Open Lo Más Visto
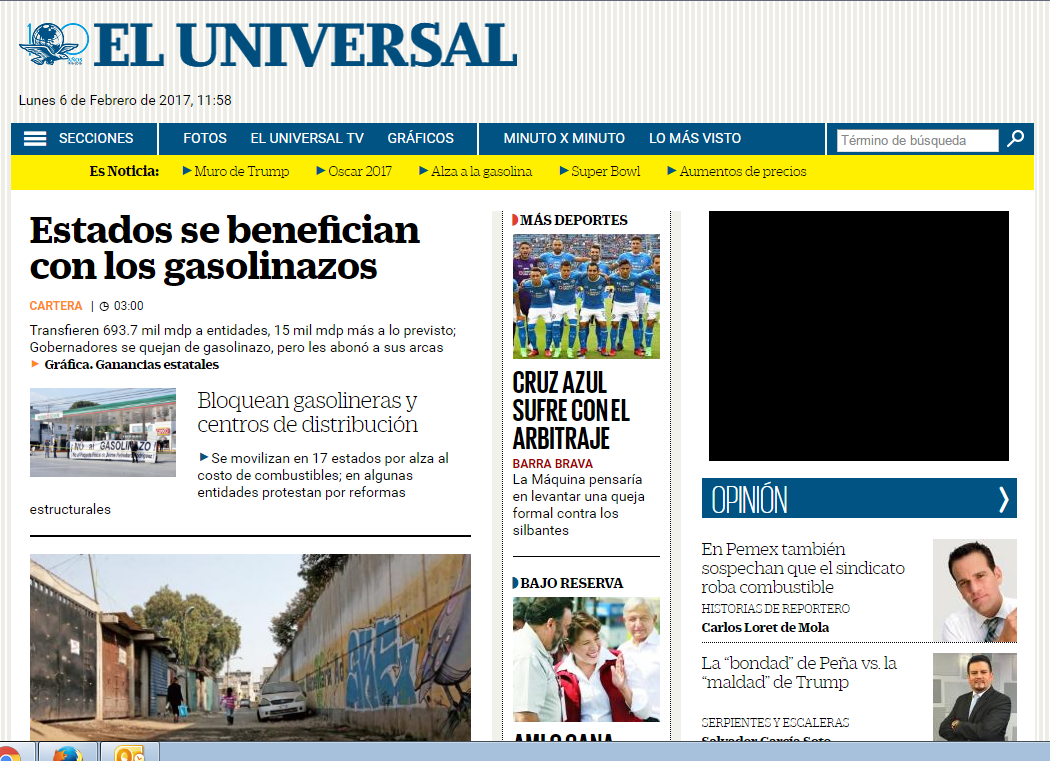This screenshot has height=761, width=1050. (x=694, y=138)
